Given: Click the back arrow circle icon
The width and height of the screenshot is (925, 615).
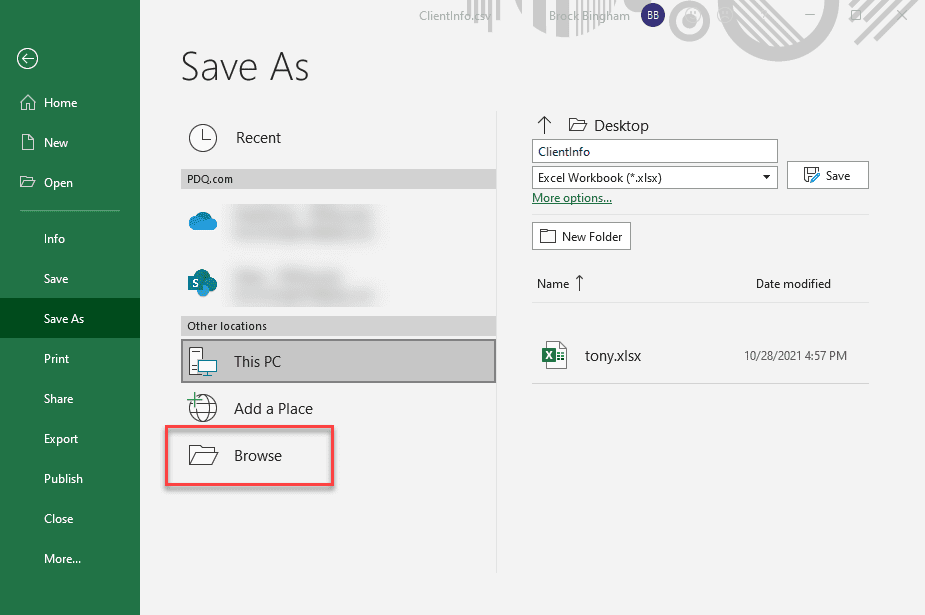Looking at the screenshot, I should (28, 58).
